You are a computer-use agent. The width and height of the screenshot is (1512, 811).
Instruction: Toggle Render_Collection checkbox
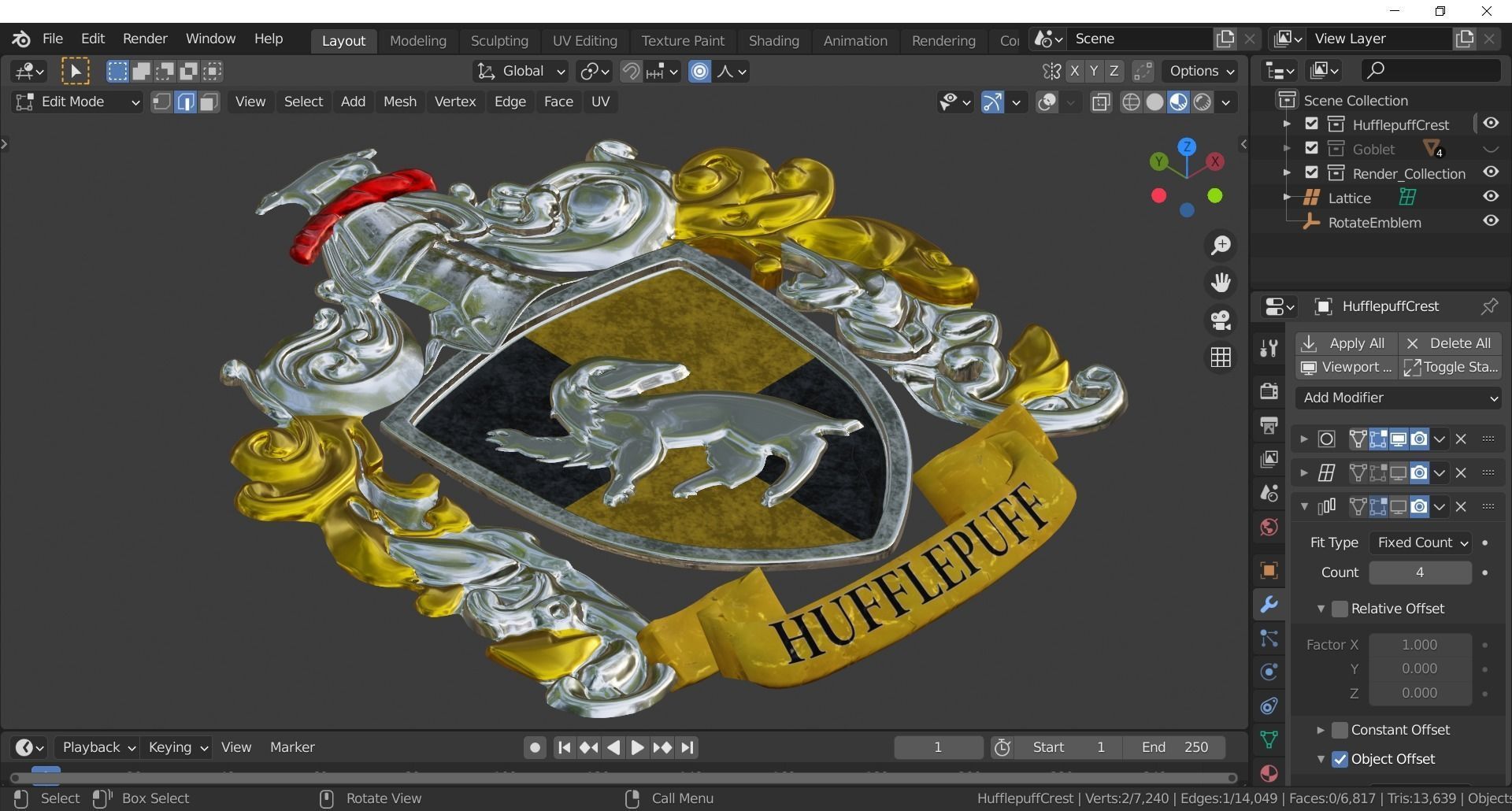coord(1311,172)
